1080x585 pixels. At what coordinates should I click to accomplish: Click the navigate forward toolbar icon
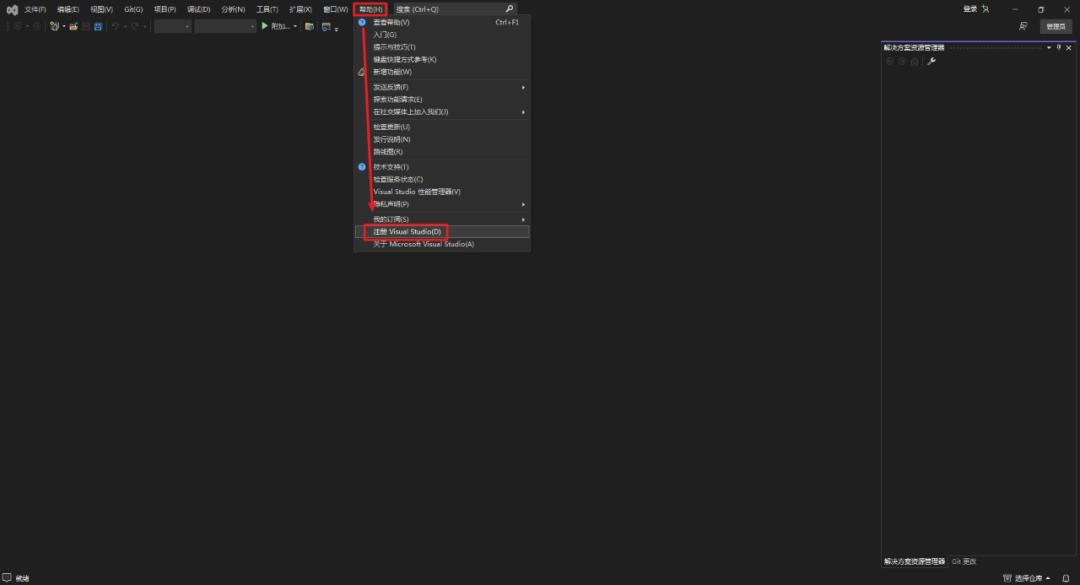click(x=37, y=26)
